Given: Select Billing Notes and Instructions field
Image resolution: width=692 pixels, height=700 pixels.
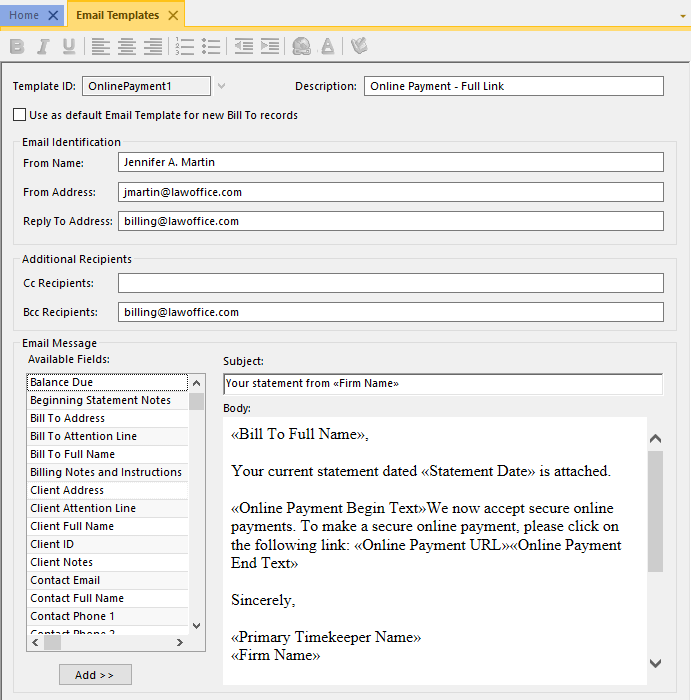Looking at the screenshot, I should (x=107, y=472).
